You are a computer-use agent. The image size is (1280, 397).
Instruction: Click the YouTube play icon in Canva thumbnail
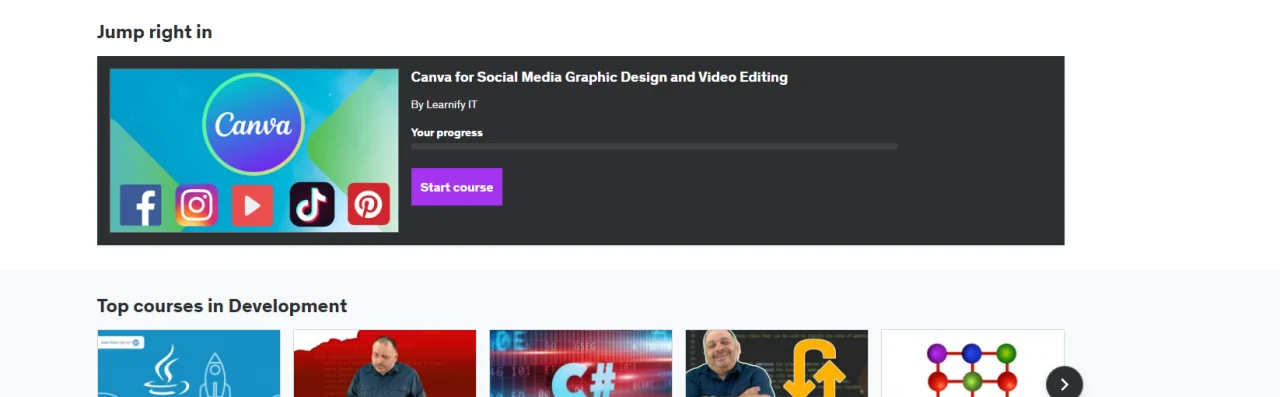[x=253, y=205]
